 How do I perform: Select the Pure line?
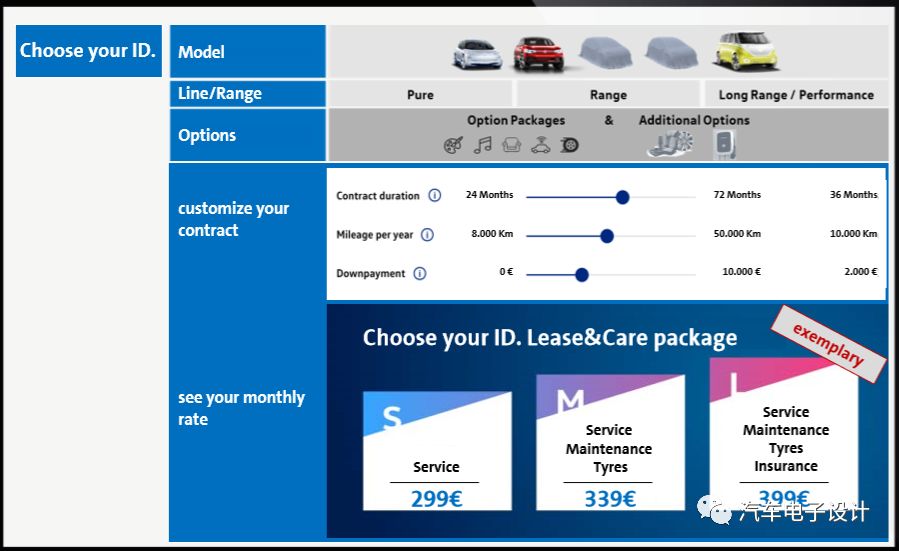pos(420,95)
